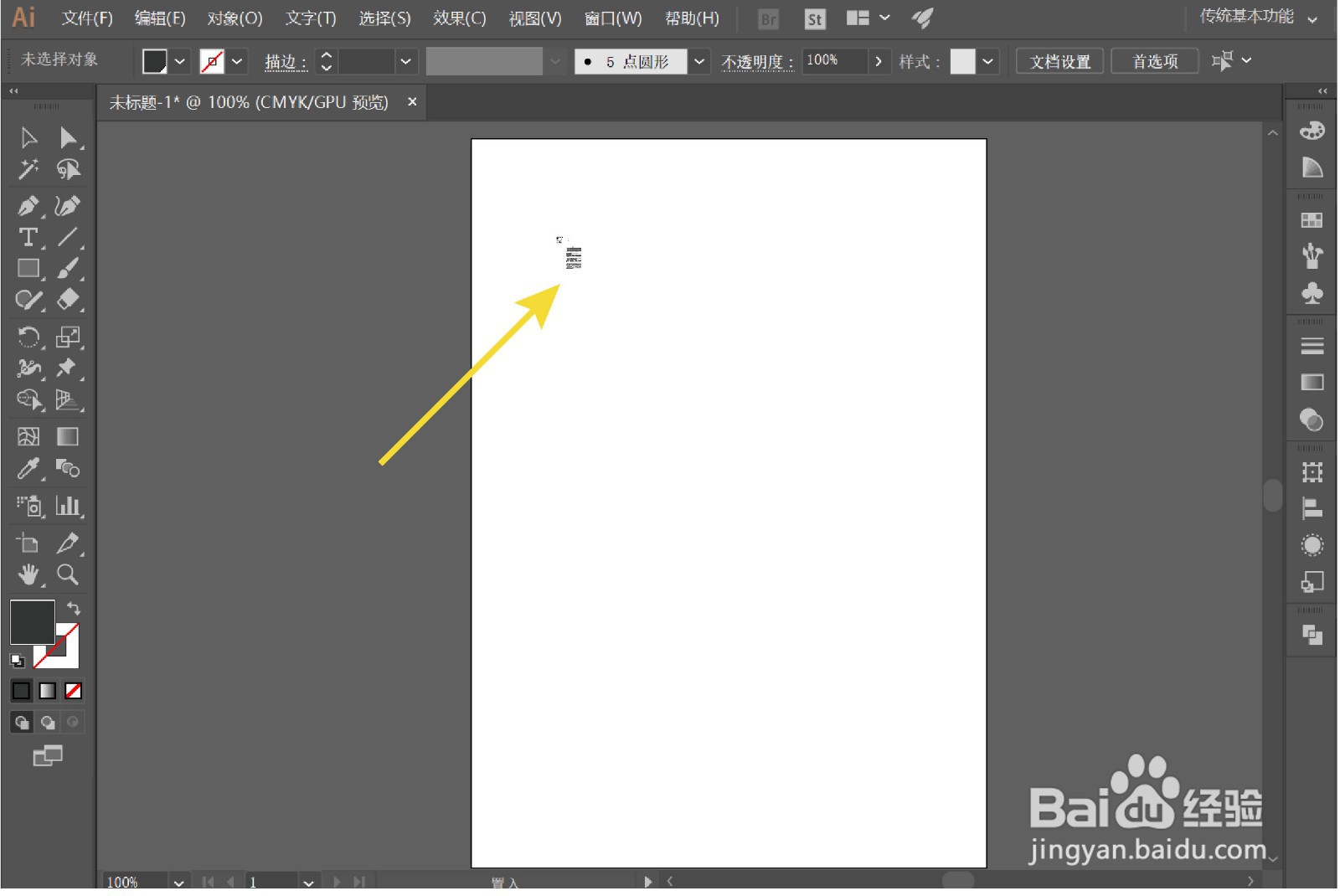1340x896 pixels.
Task: Set paint mode to Color
Action: pos(22,691)
